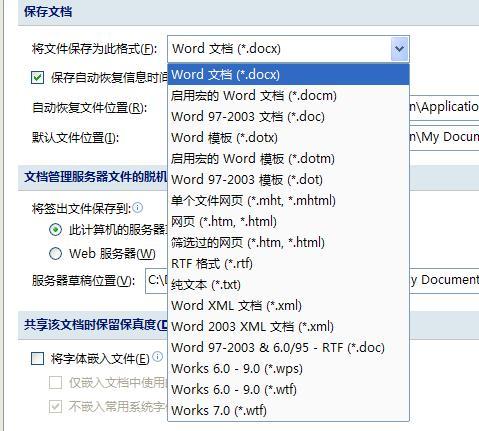Click the info icon beside 将字体嵌入文件
This screenshot has height=431, width=479.
[157, 357]
